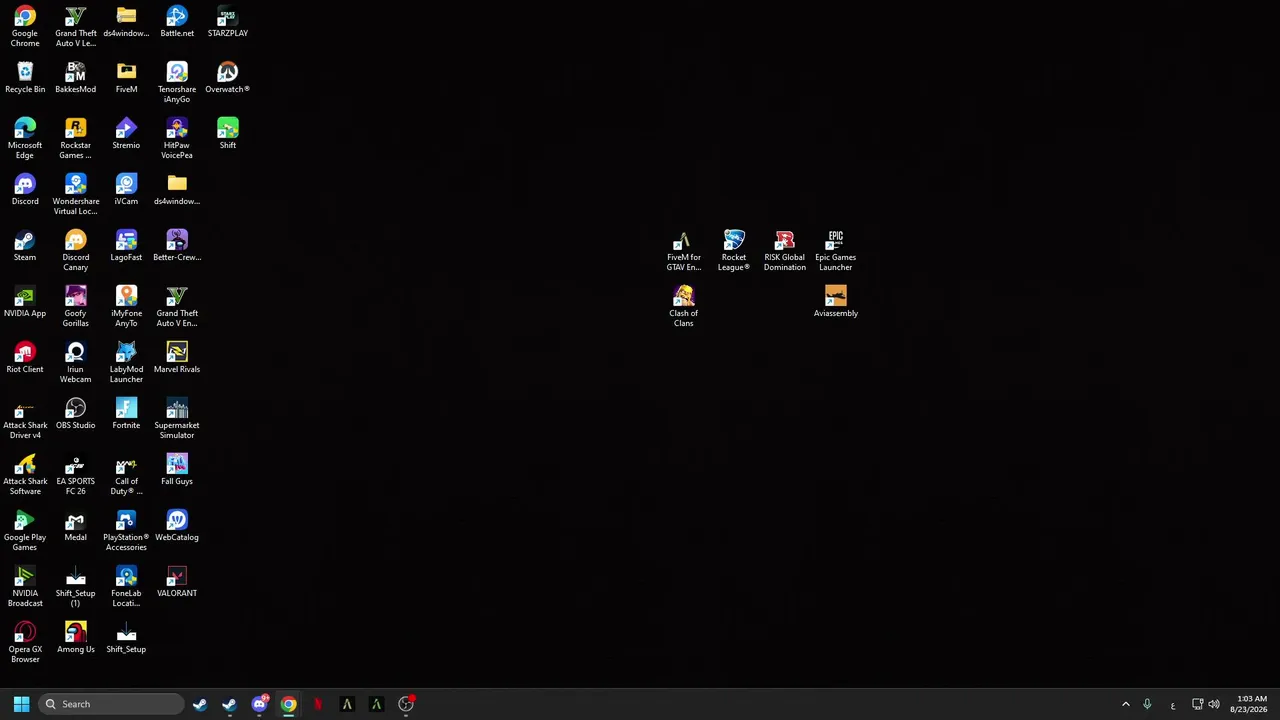The width and height of the screenshot is (1280, 720).
Task: Click the STARZPLAY desktop icon
Action: (228, 22)
